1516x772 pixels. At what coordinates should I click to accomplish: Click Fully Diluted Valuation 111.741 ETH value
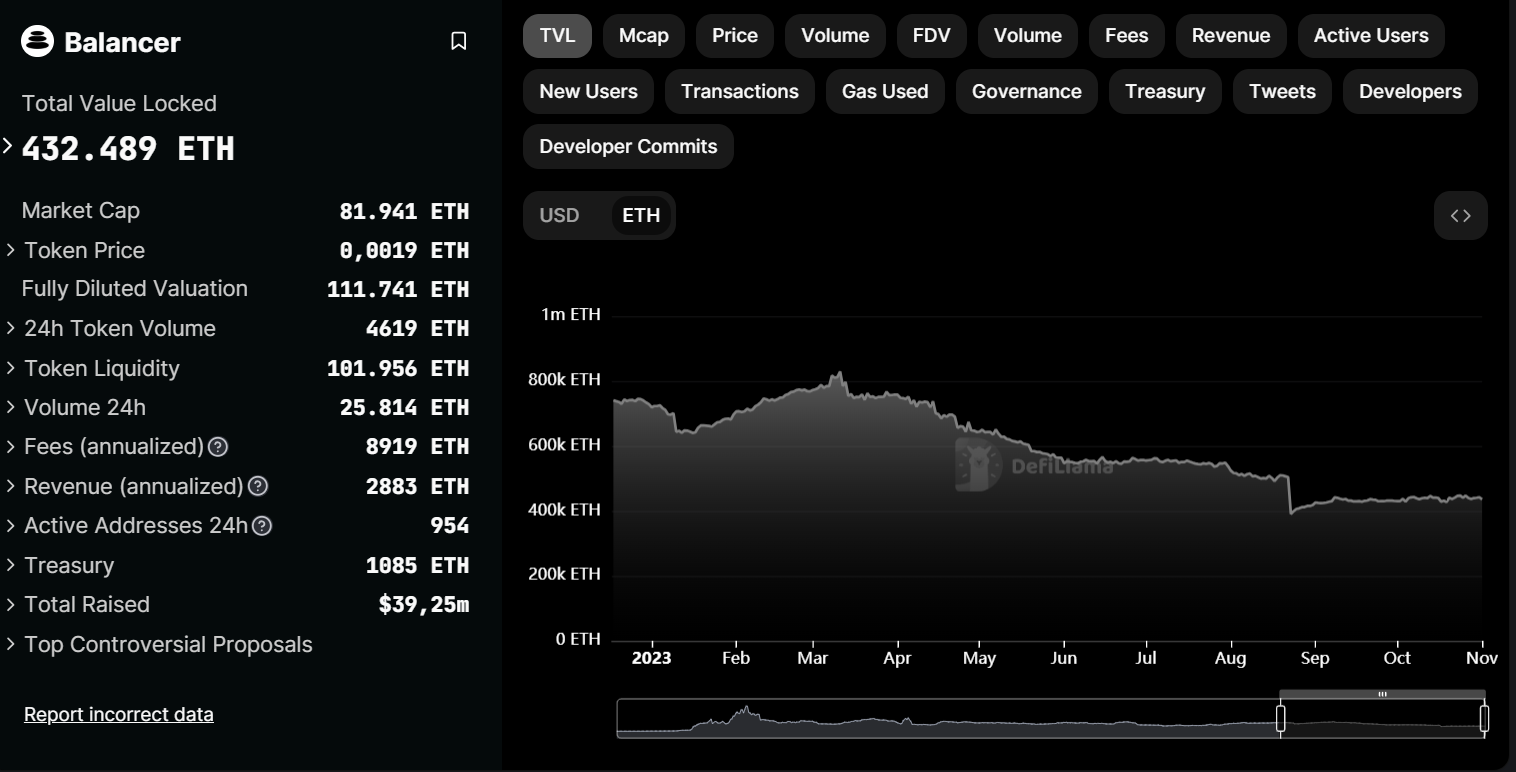[398, 290]
